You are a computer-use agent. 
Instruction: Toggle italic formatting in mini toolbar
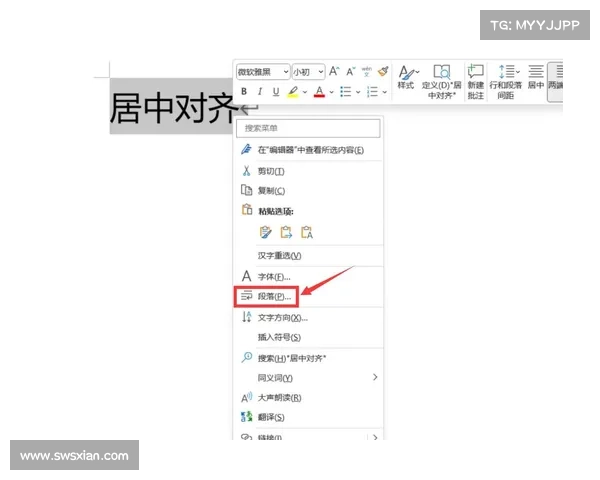point(260,91)
